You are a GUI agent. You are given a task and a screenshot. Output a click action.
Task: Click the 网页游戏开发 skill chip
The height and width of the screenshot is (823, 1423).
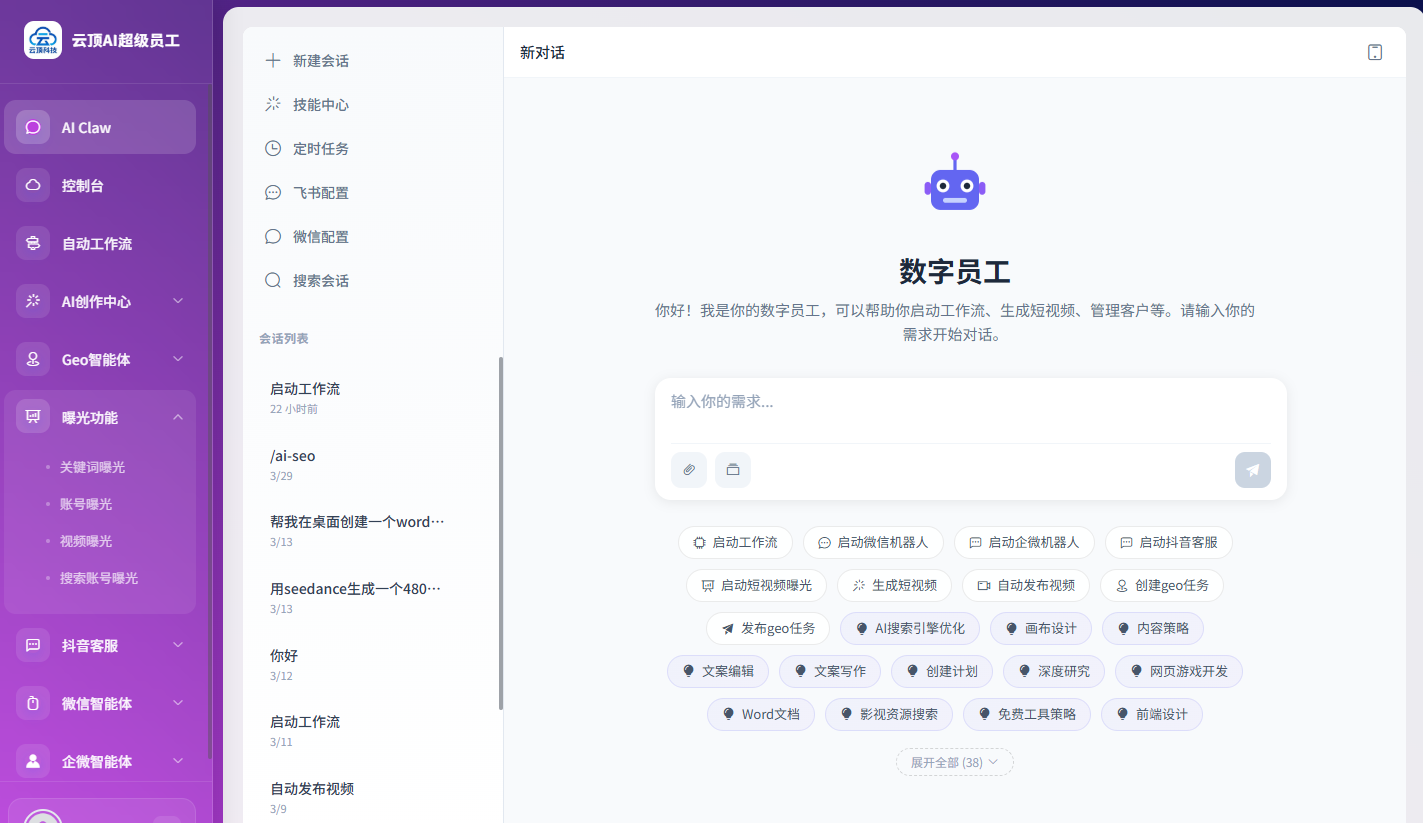pyautogui.click(x=1179, y=671)
